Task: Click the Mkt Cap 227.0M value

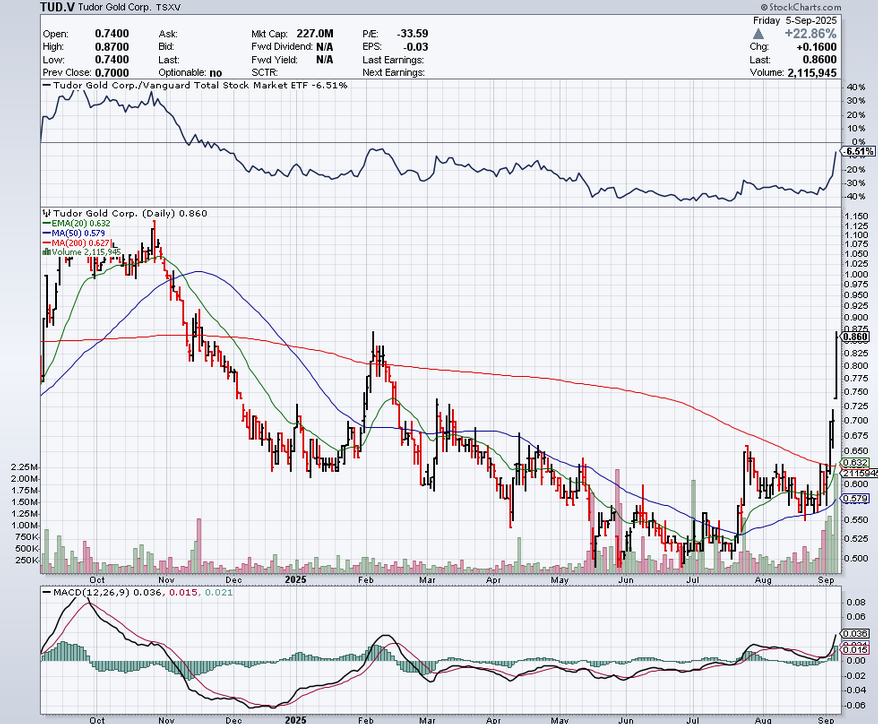Action: pyautogui.click(x=316, y=33)
